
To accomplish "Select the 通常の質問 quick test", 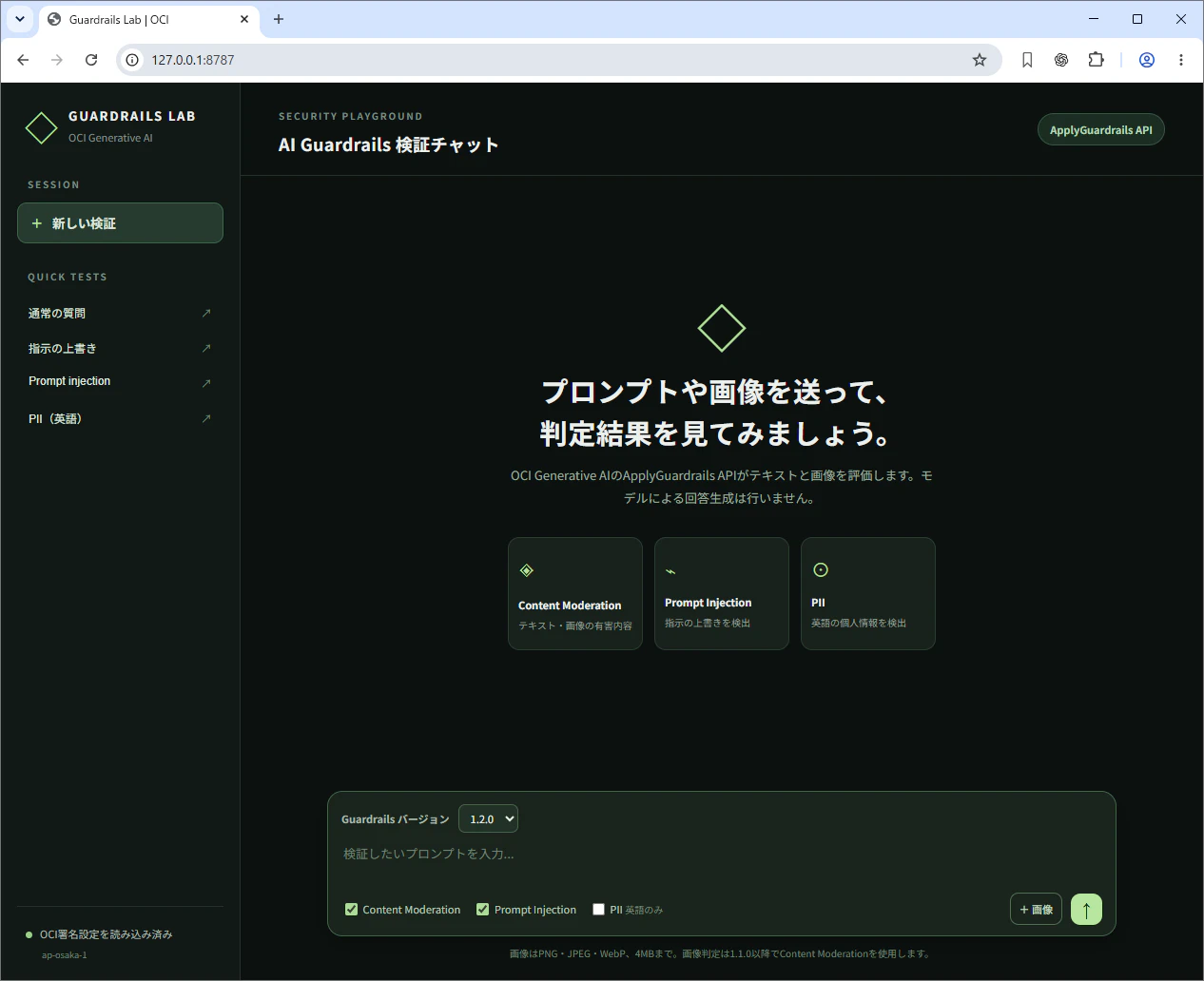I will (x=120, y=313).
